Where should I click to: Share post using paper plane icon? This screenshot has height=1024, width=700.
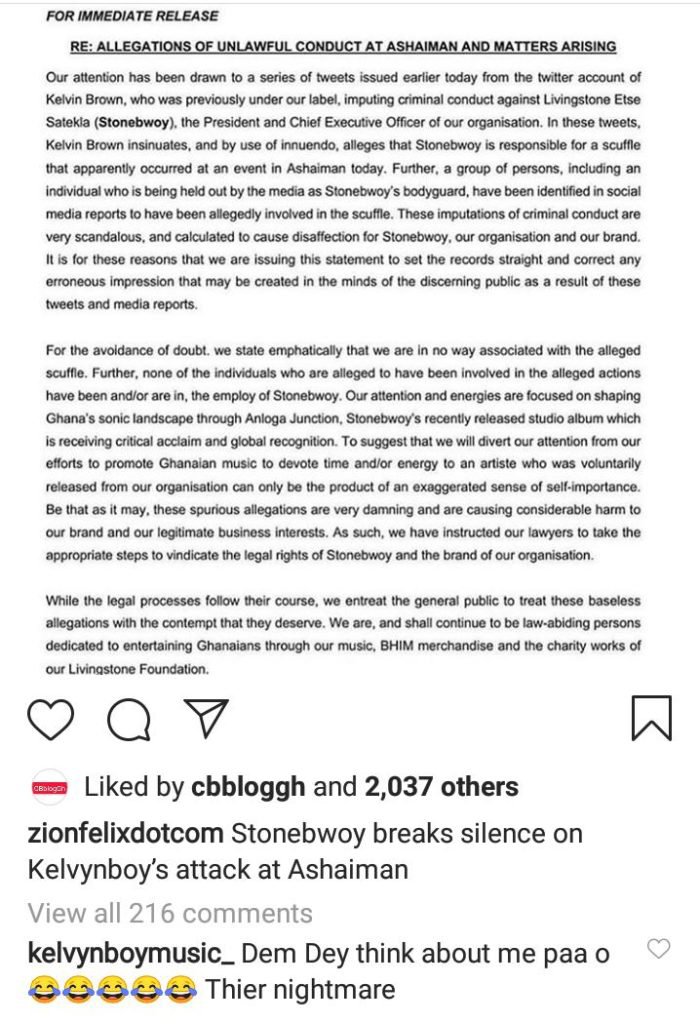point(206,718)
